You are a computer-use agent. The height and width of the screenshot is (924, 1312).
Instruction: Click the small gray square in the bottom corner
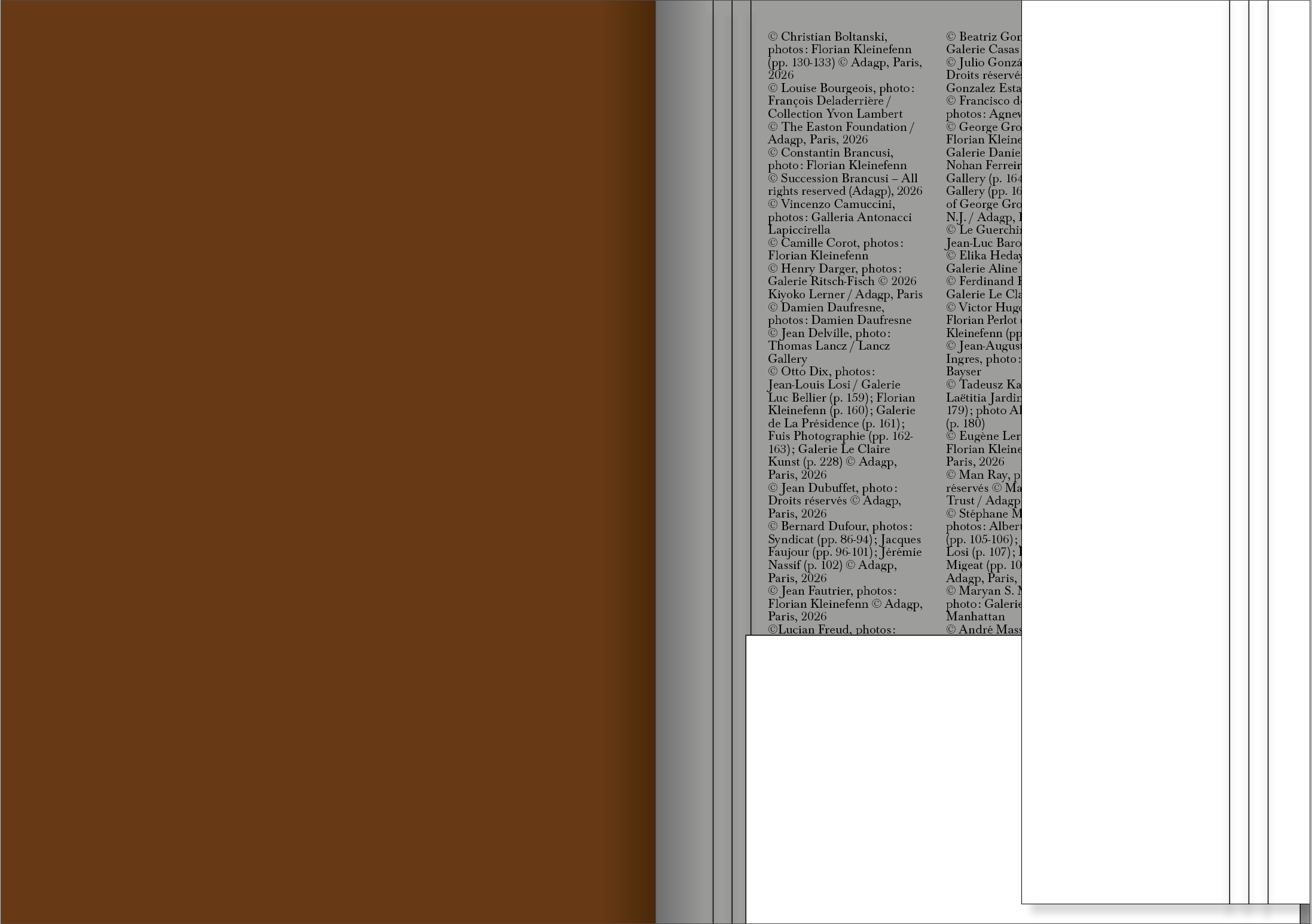(x=1305, y=914)
